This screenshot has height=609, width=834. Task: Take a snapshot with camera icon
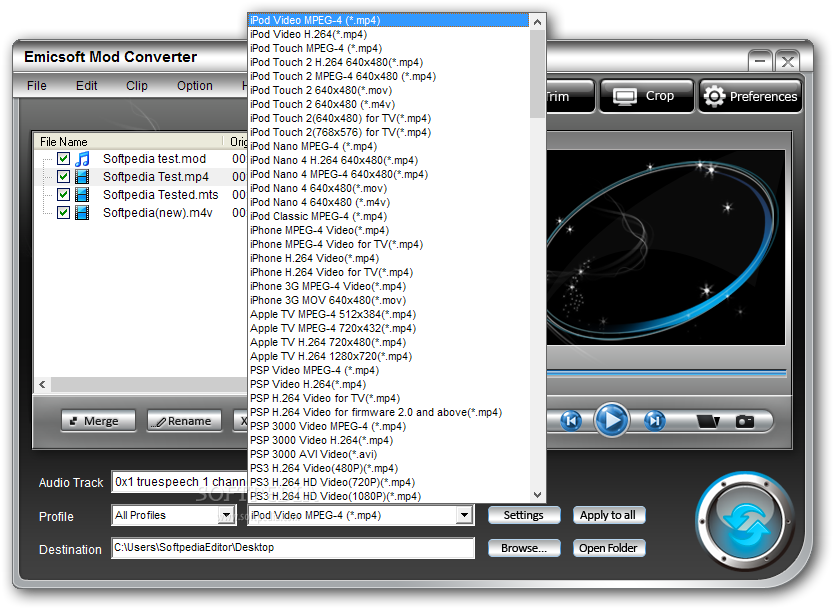pos(745,422)
